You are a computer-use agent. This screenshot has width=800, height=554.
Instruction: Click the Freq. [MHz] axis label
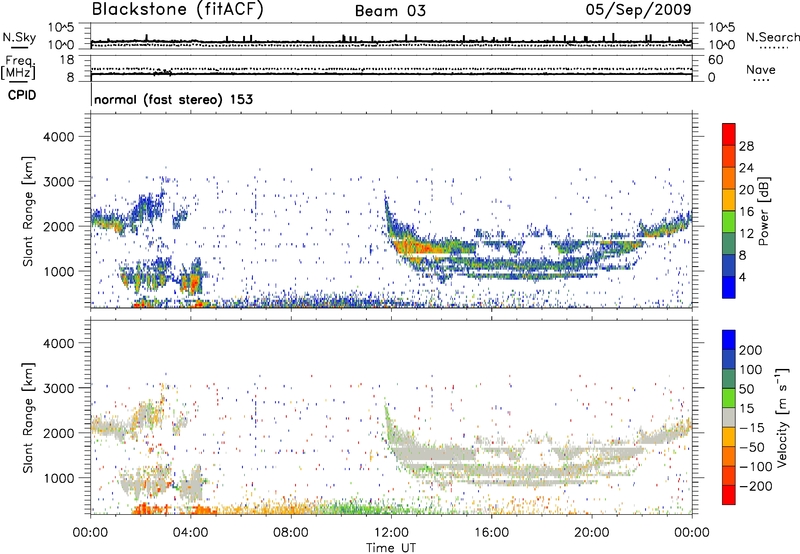18,67
